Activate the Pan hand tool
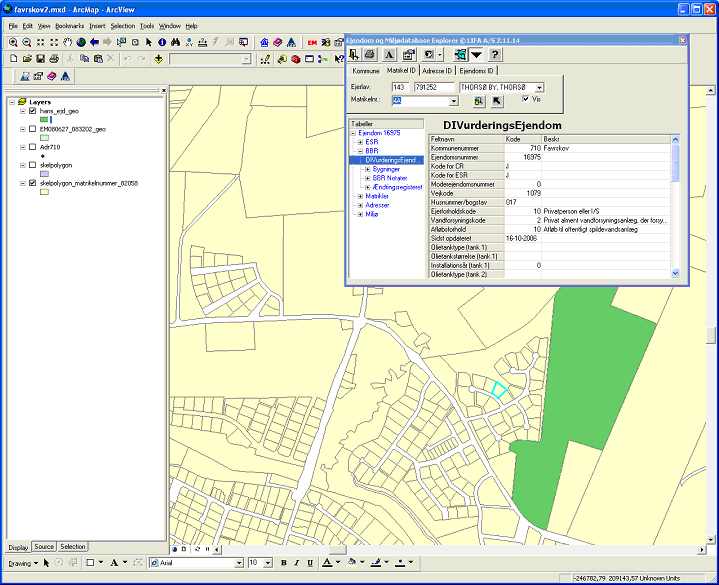This screenshot has width=719, height=585. 67,42
